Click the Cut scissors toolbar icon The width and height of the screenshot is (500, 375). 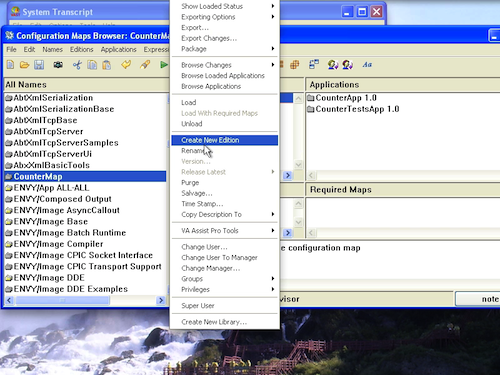point(77,64)
